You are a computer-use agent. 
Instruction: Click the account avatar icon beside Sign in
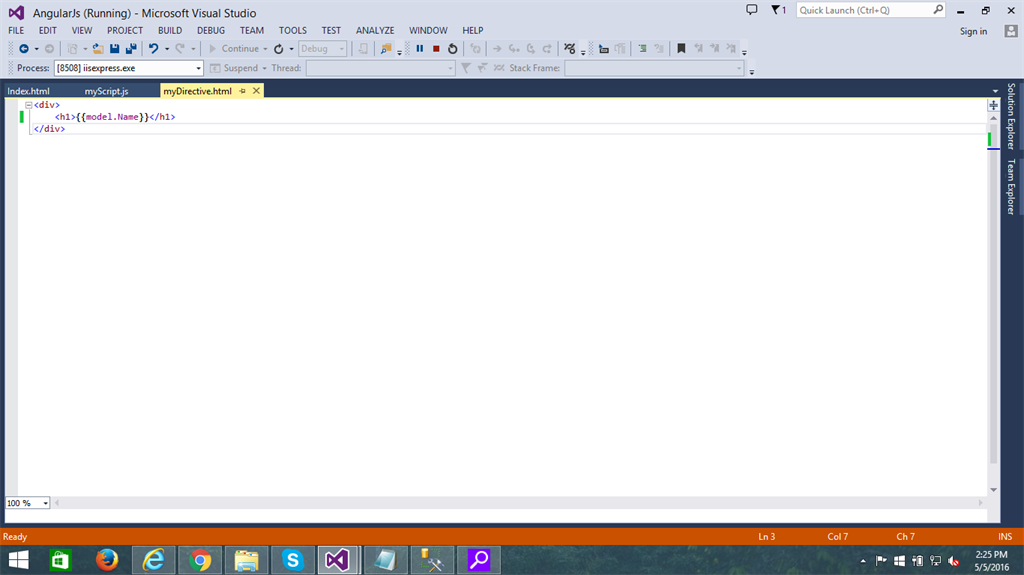pos(1011,31)
